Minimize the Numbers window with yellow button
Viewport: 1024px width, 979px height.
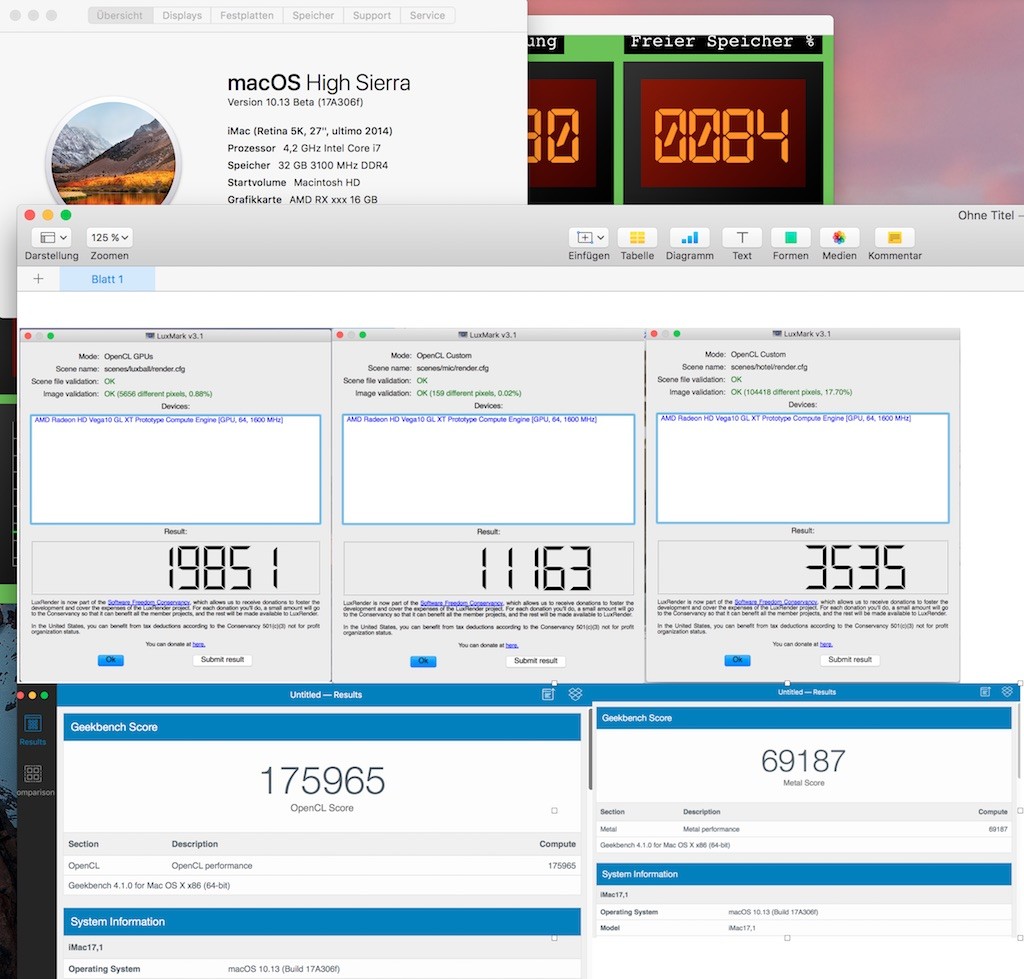[48, 215]
